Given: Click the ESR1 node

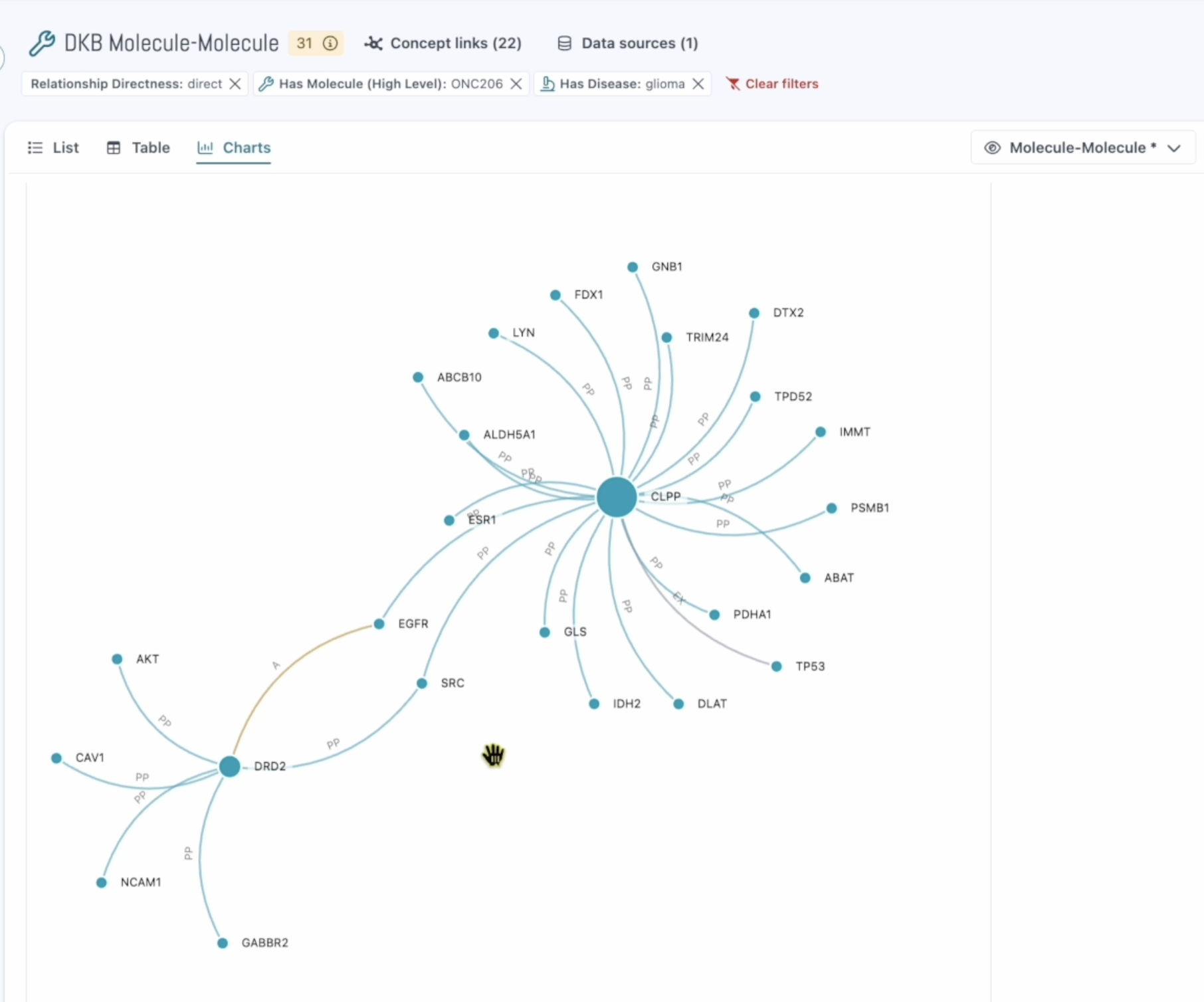Looking at the screenshot, I should coord(449,520).
